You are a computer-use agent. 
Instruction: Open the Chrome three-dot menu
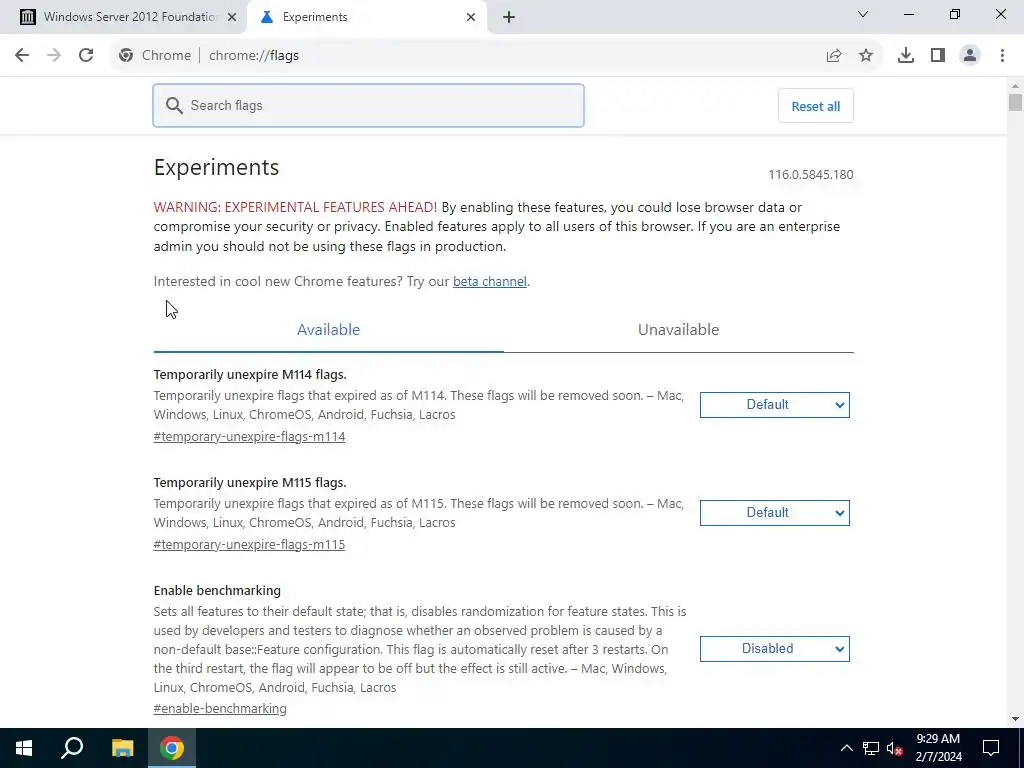coord(1002,56)
